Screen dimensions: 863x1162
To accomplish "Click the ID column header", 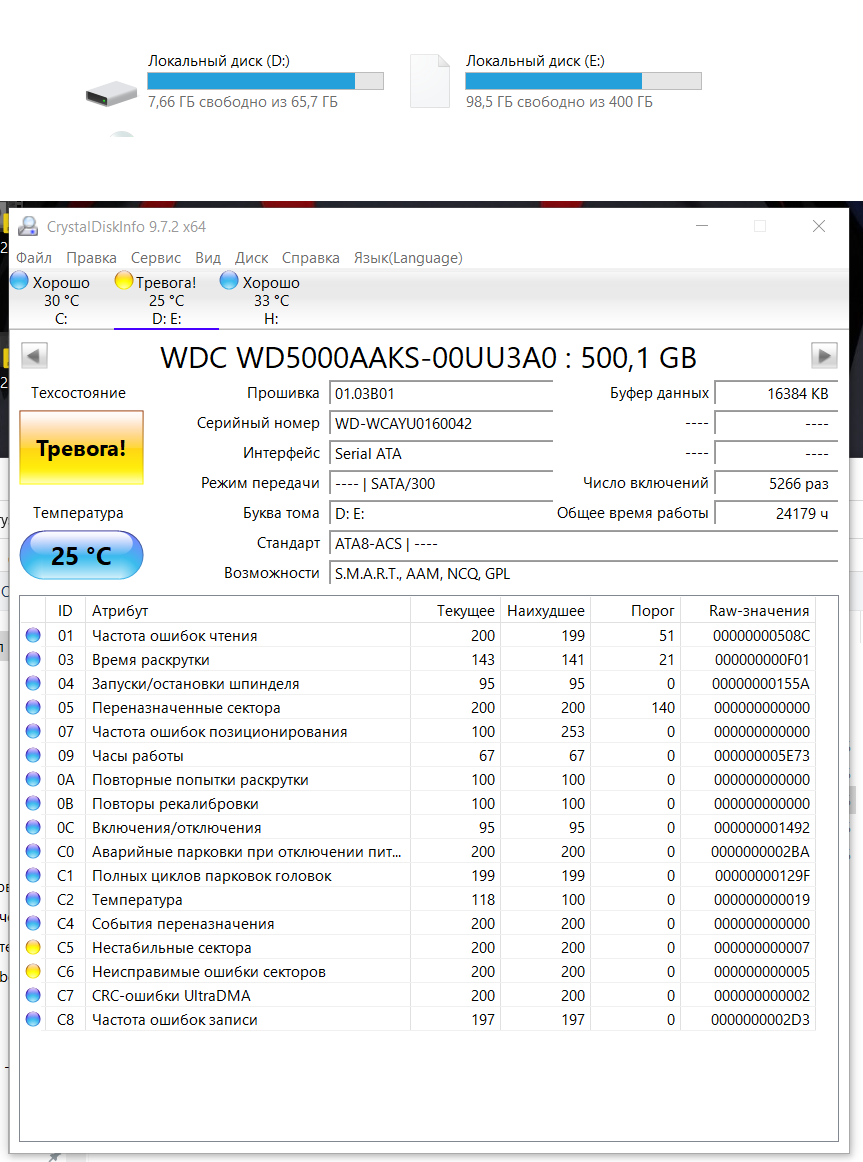I will pyautogui.click(x=65, y=611).
